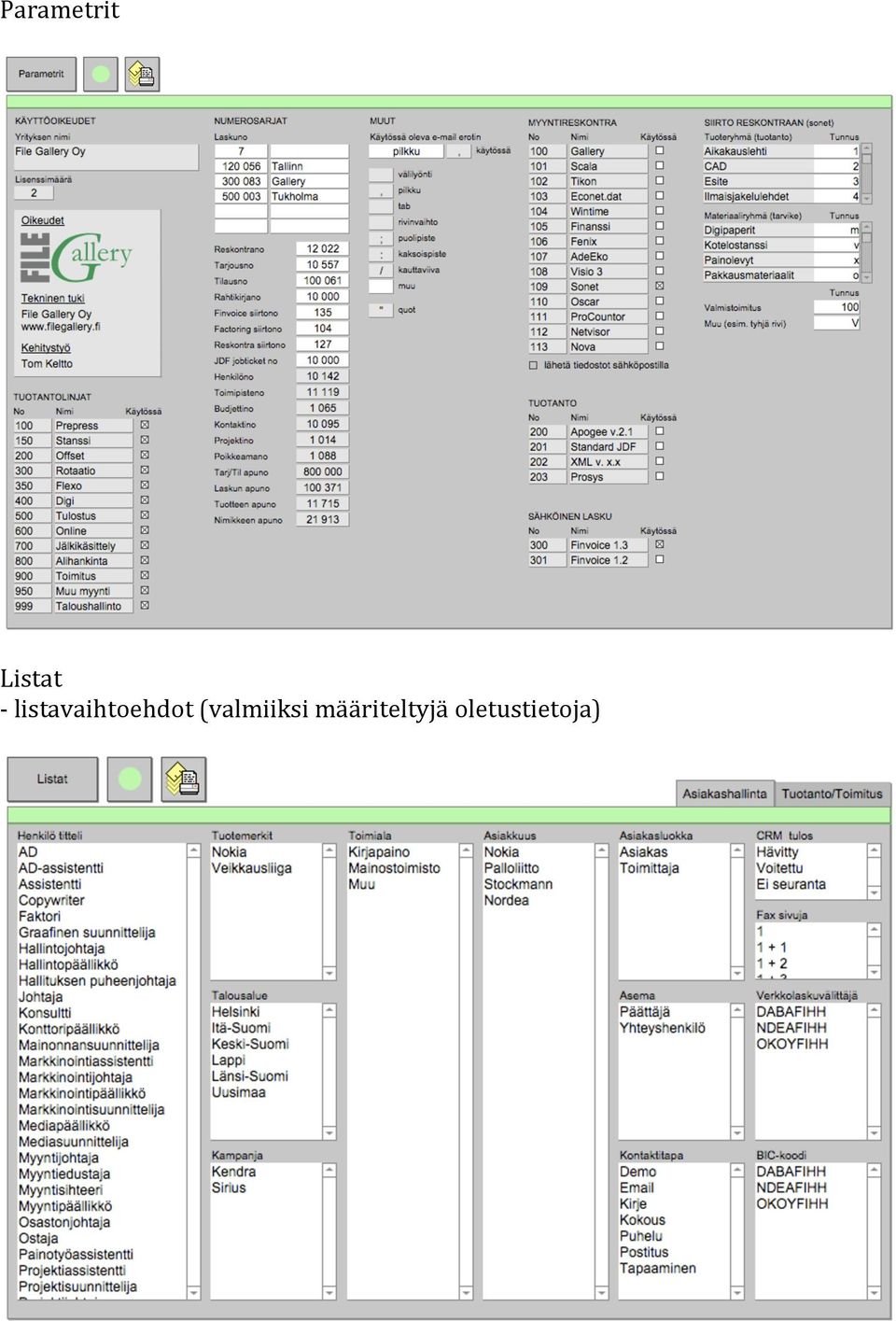This screenshot has height=1321, width=896.
Task: Enable the Standard JDF checkbox
Action: point(660,446)
